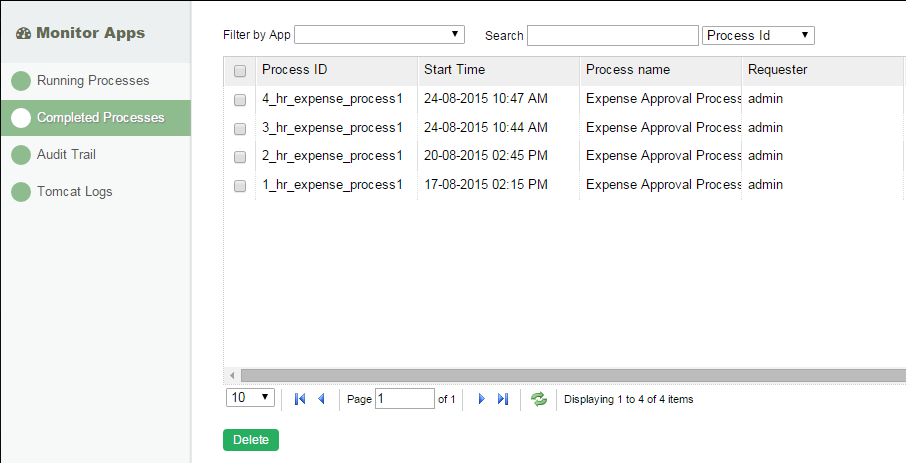Switch to Running Processes view
Screen dimensions: 906x463
(x=93, y=80)
